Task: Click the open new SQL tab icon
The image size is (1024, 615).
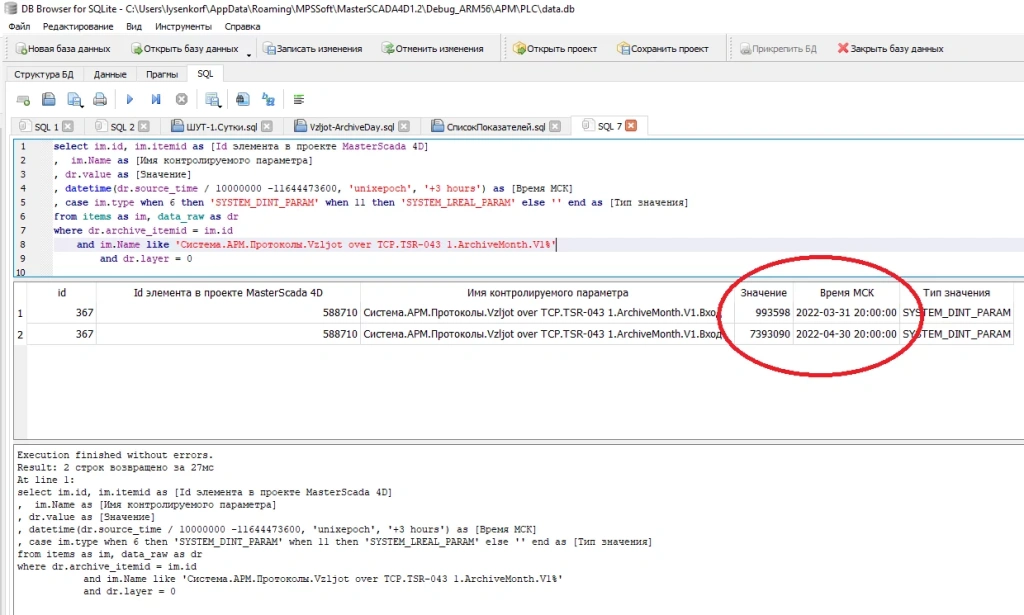Action: point(24,99)
